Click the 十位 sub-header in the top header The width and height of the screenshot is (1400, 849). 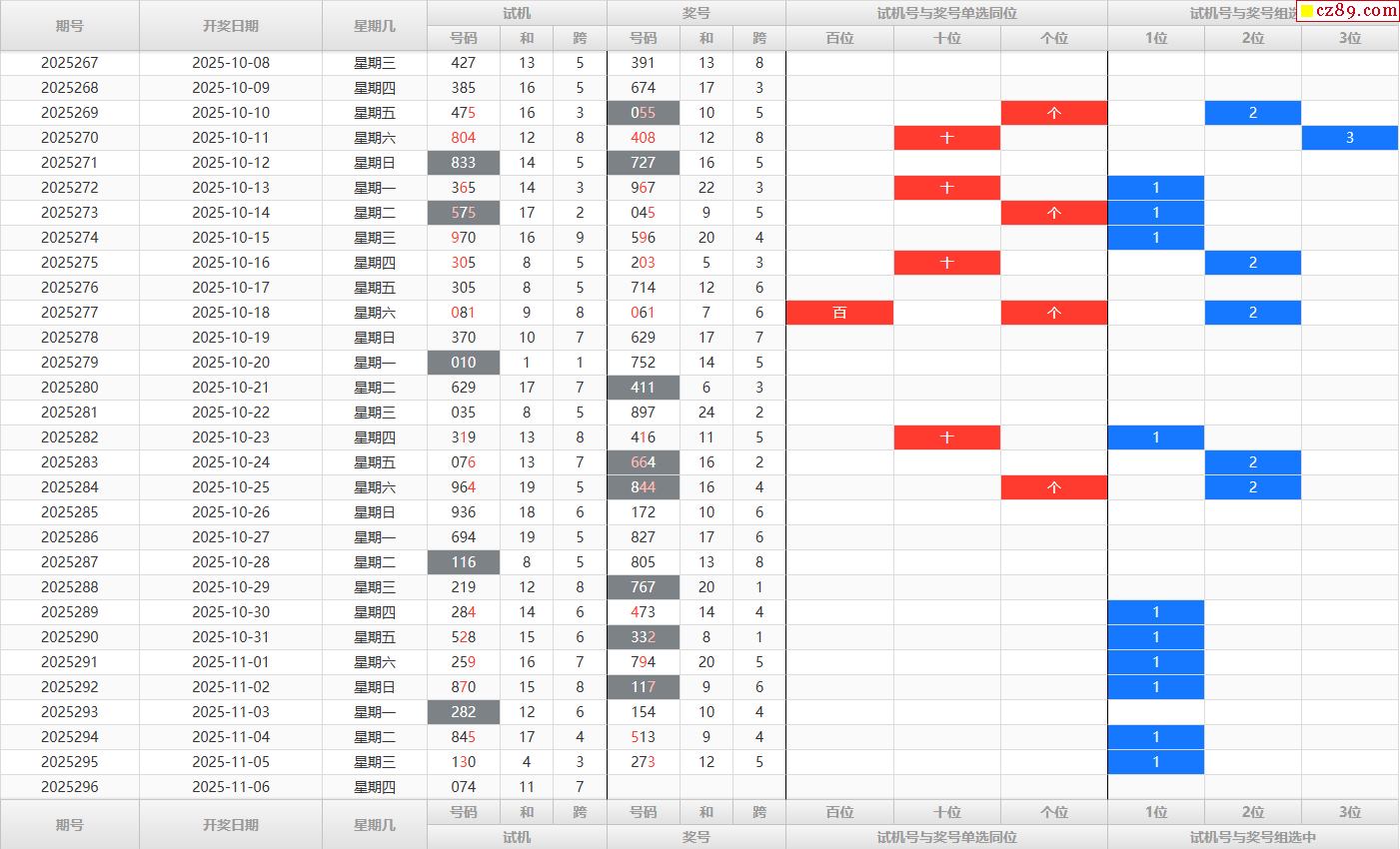[x=947, y=38]
